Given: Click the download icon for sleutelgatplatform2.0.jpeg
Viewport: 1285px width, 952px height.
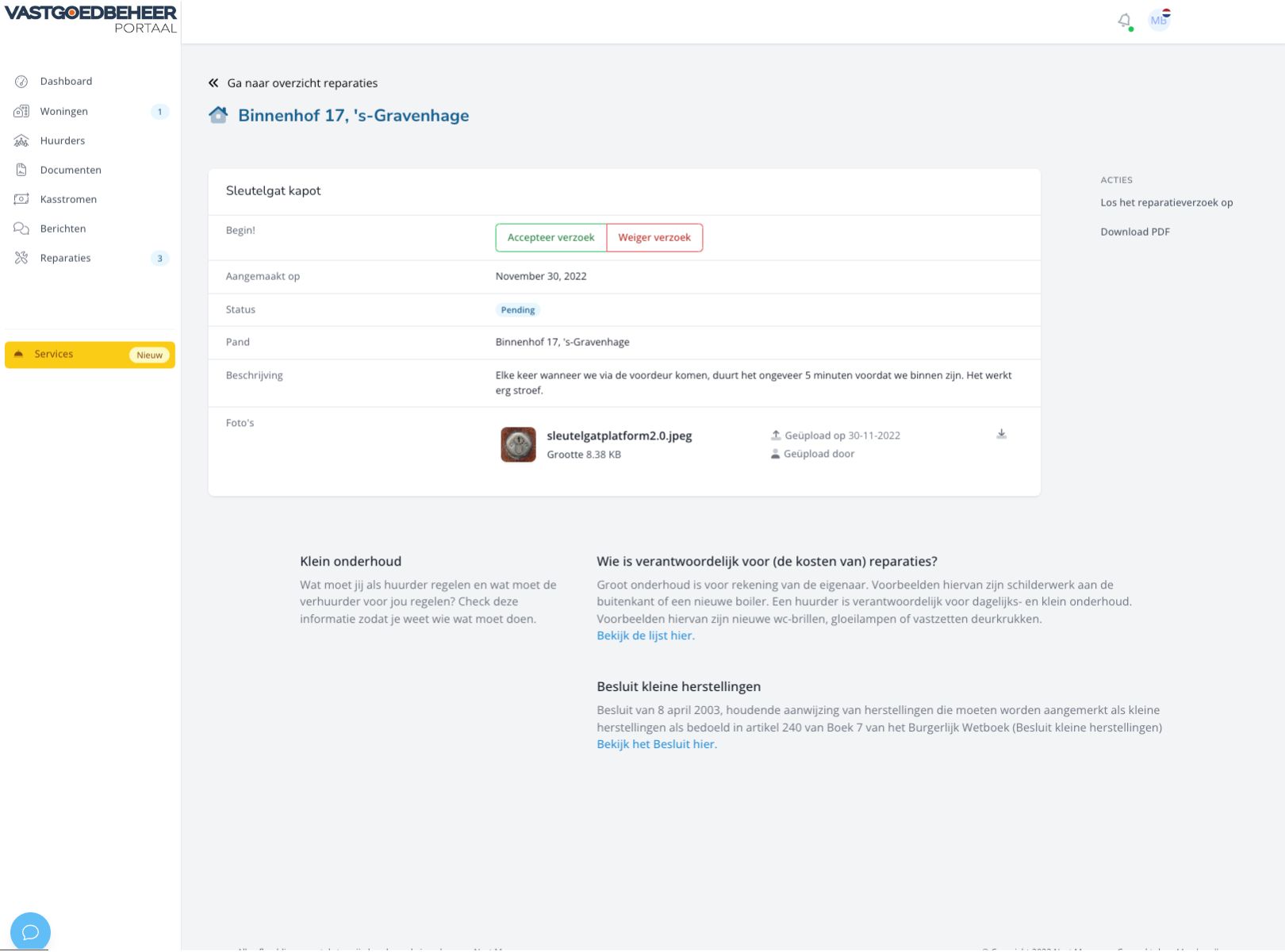Looking at the screenshot, I should coord(1001,434).
